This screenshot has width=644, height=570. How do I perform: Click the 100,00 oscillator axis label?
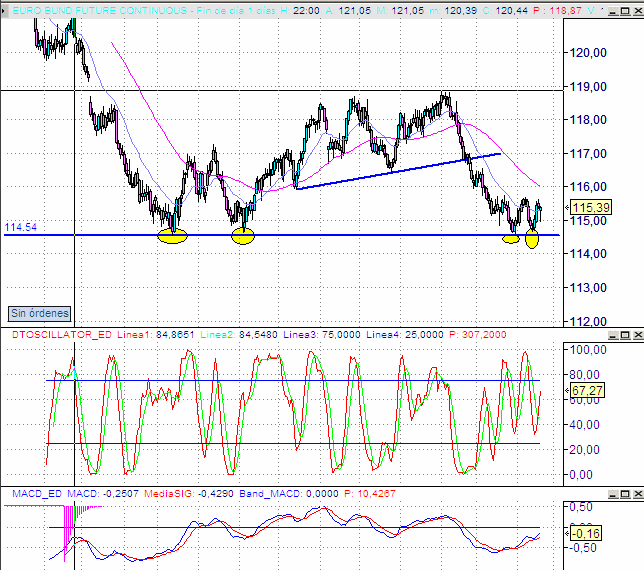tap(588, 350)
